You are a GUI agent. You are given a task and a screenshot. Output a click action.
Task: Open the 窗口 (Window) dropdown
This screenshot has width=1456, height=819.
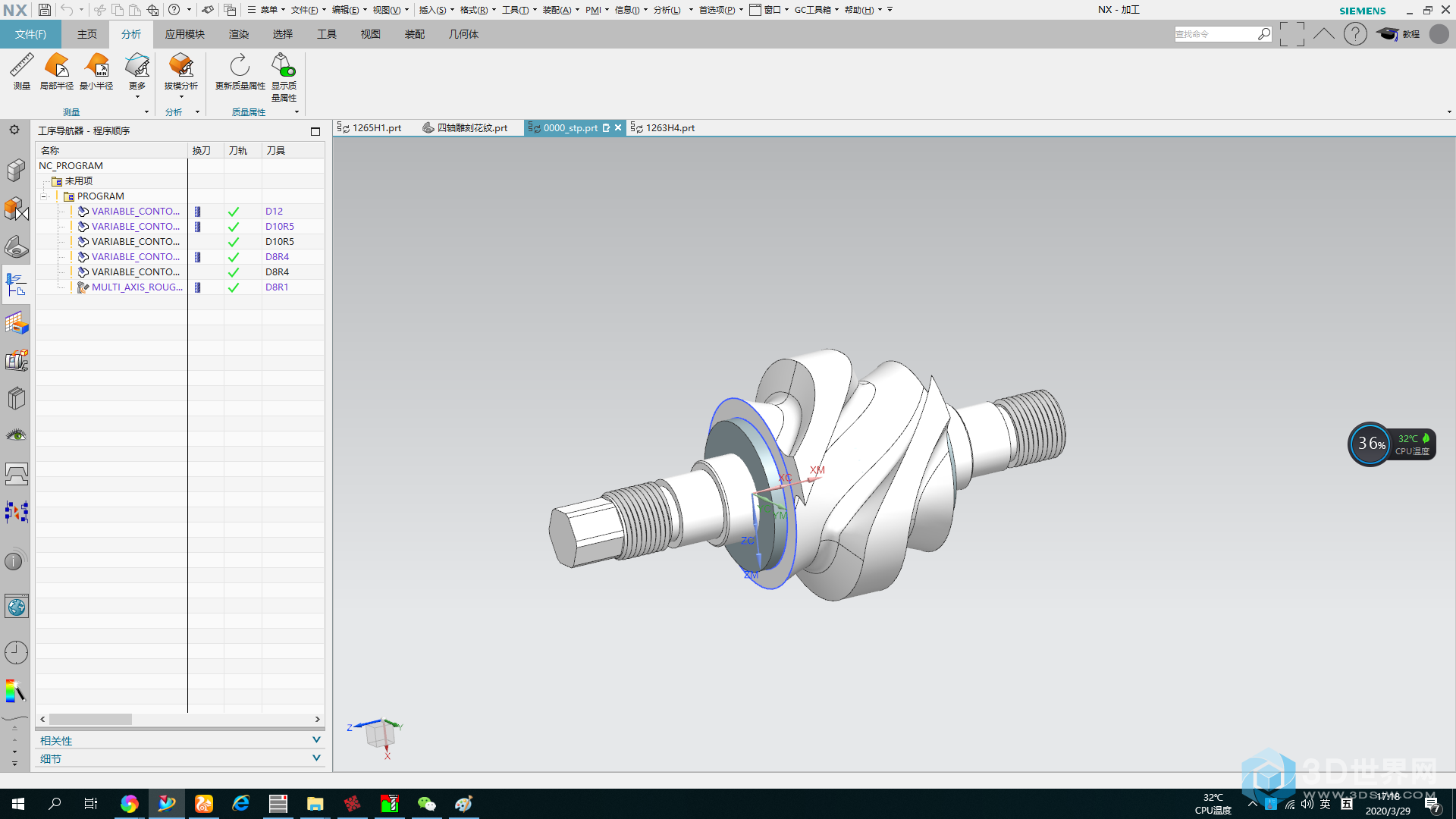[x=769, y=10]
